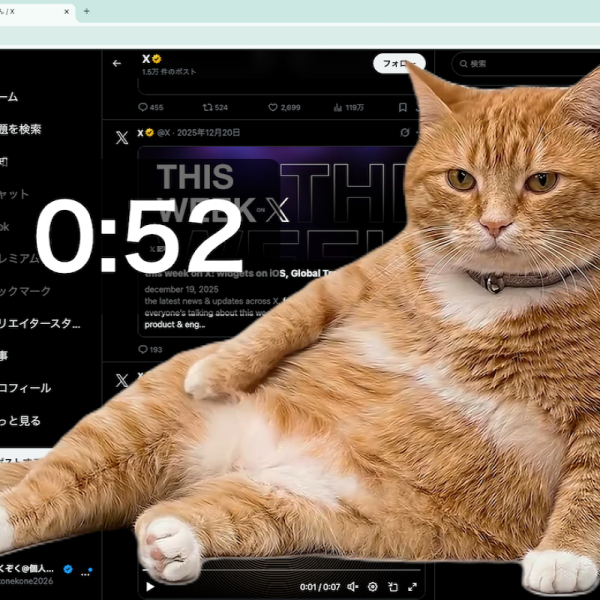
Task: Expand もっと見る in sidebar
Action: pyautogui.click(x=20, y=421)
